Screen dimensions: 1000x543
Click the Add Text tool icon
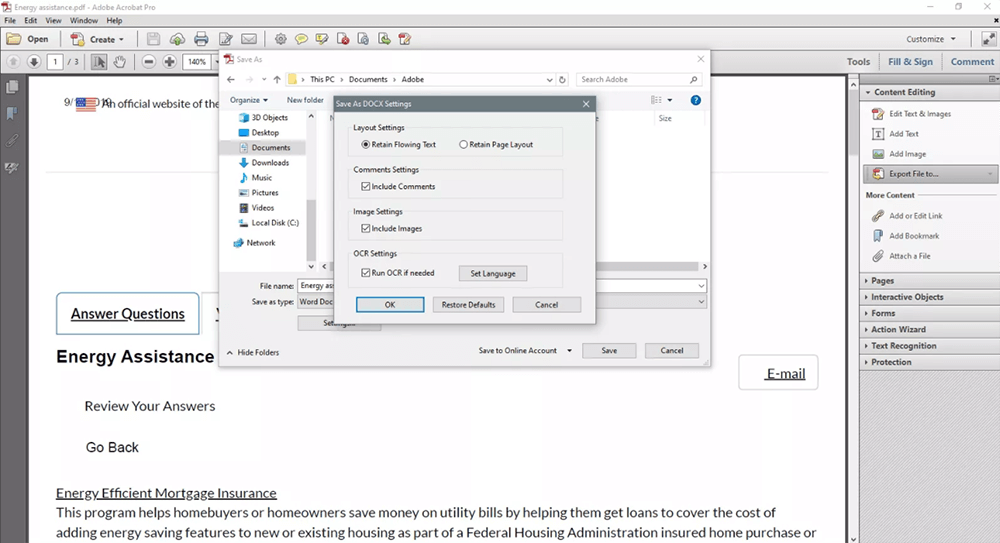click(877, 134)
